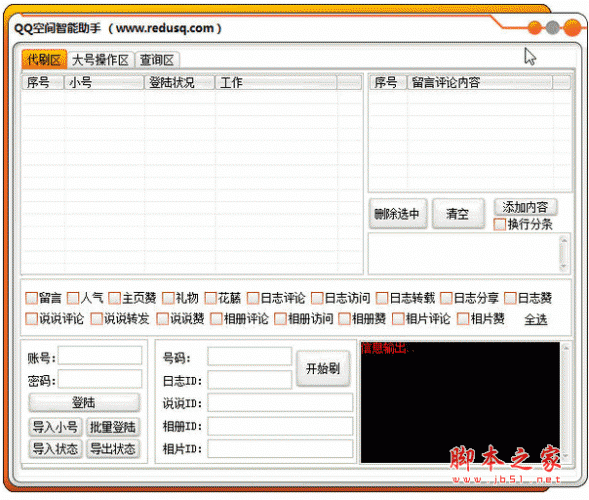Open the 查询区 tab
The height and width of the screenshot is (500, 589).
click(157, 60)
